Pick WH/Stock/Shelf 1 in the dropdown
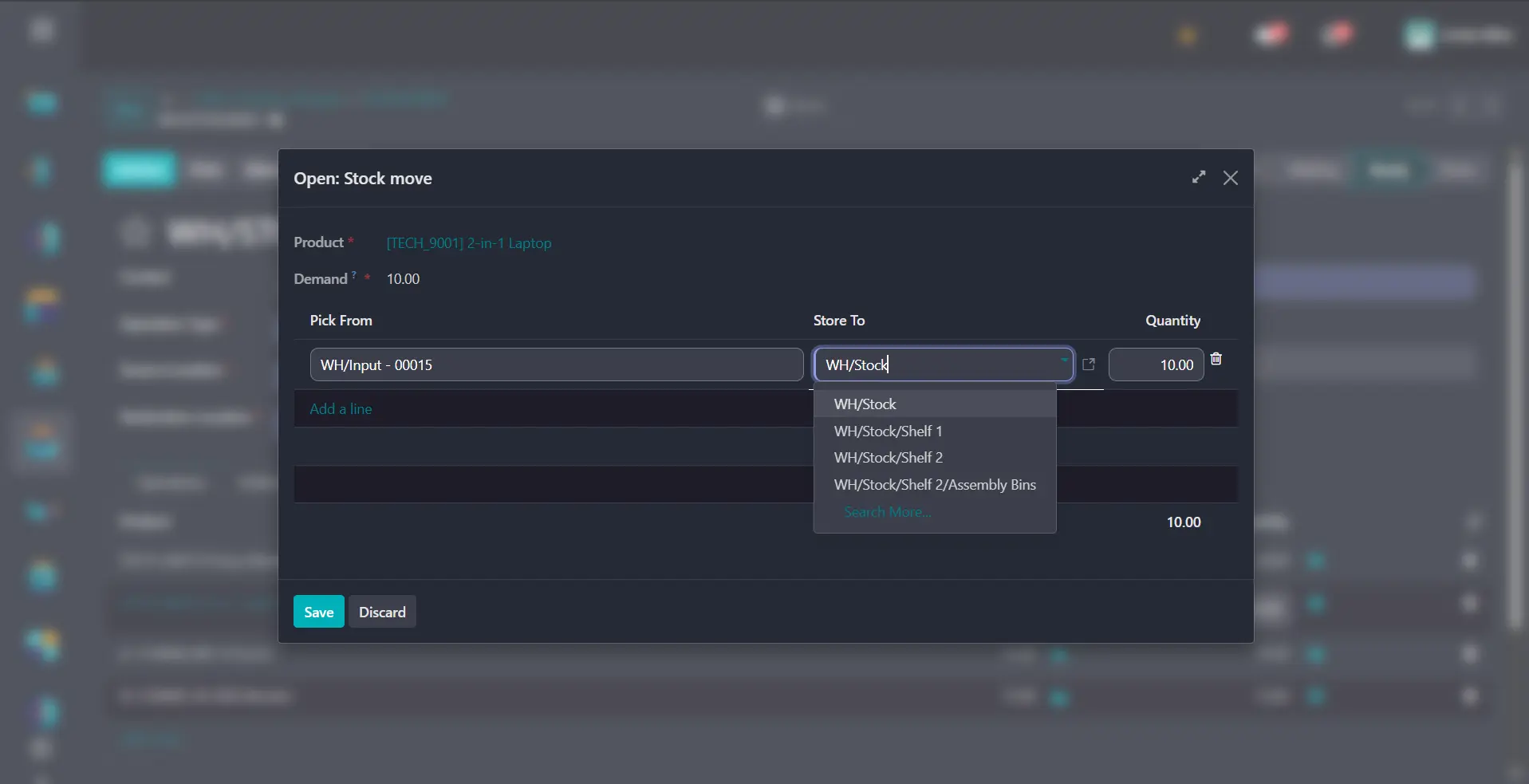The width and height of the screenshot is (1529, 784). (x=935, y=431)
